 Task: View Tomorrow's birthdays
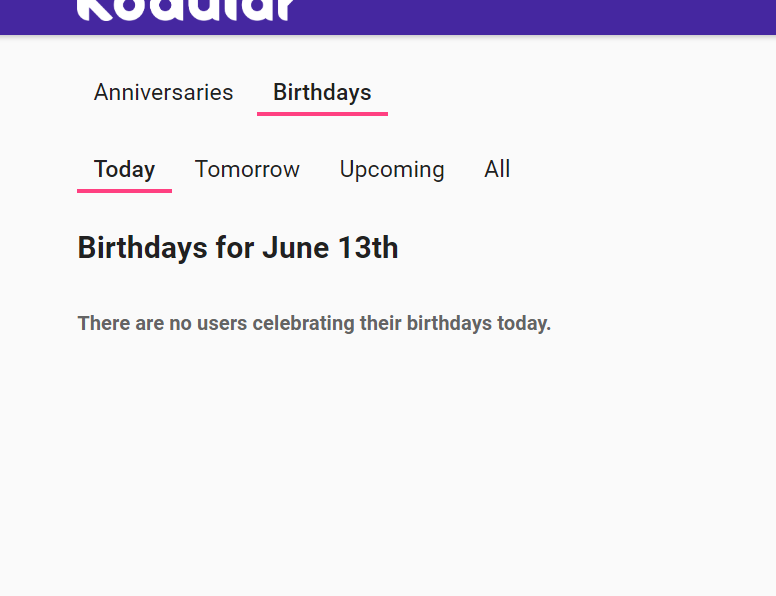click(247, 169)
